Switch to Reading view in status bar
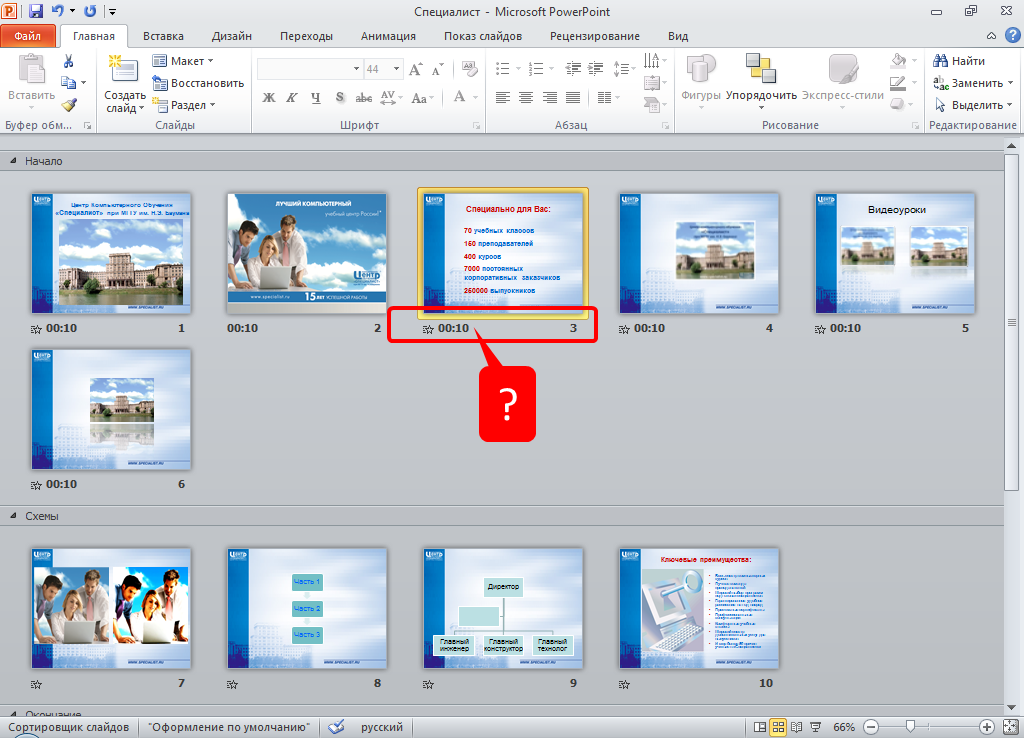Screen dimensions: 1024x738 click(797, 727)
